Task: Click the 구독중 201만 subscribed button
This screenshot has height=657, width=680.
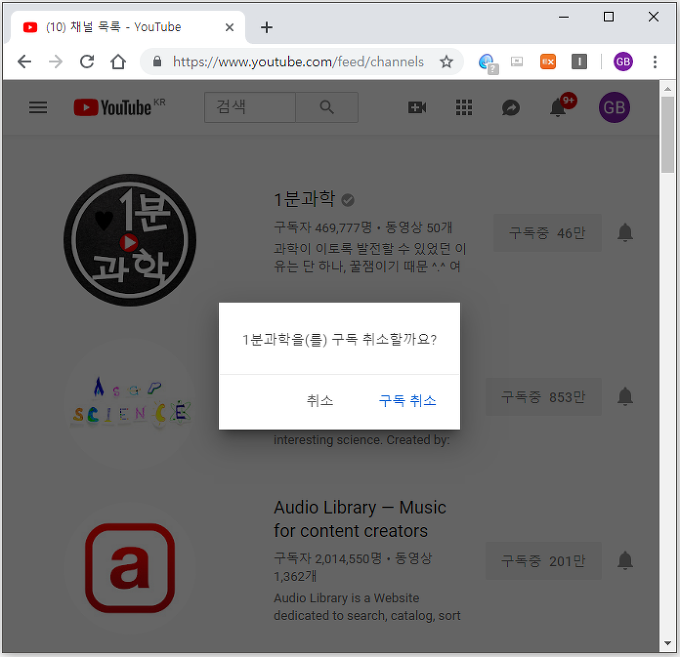Action: 543,561
